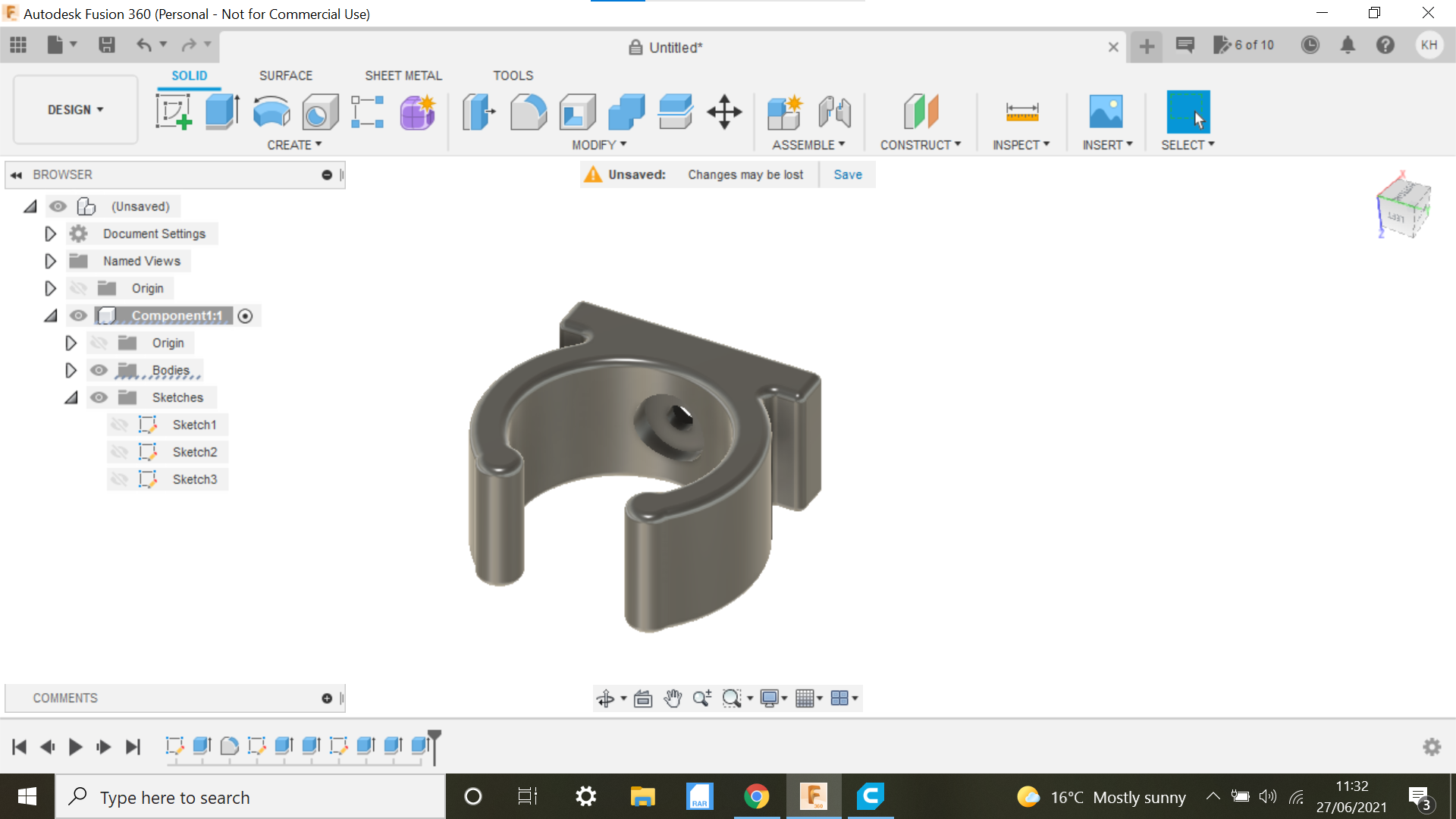The height and width of the screenshot is (819, 1456).
Task: Select the Offset Plane construct tool
Action: click(921, 112)
